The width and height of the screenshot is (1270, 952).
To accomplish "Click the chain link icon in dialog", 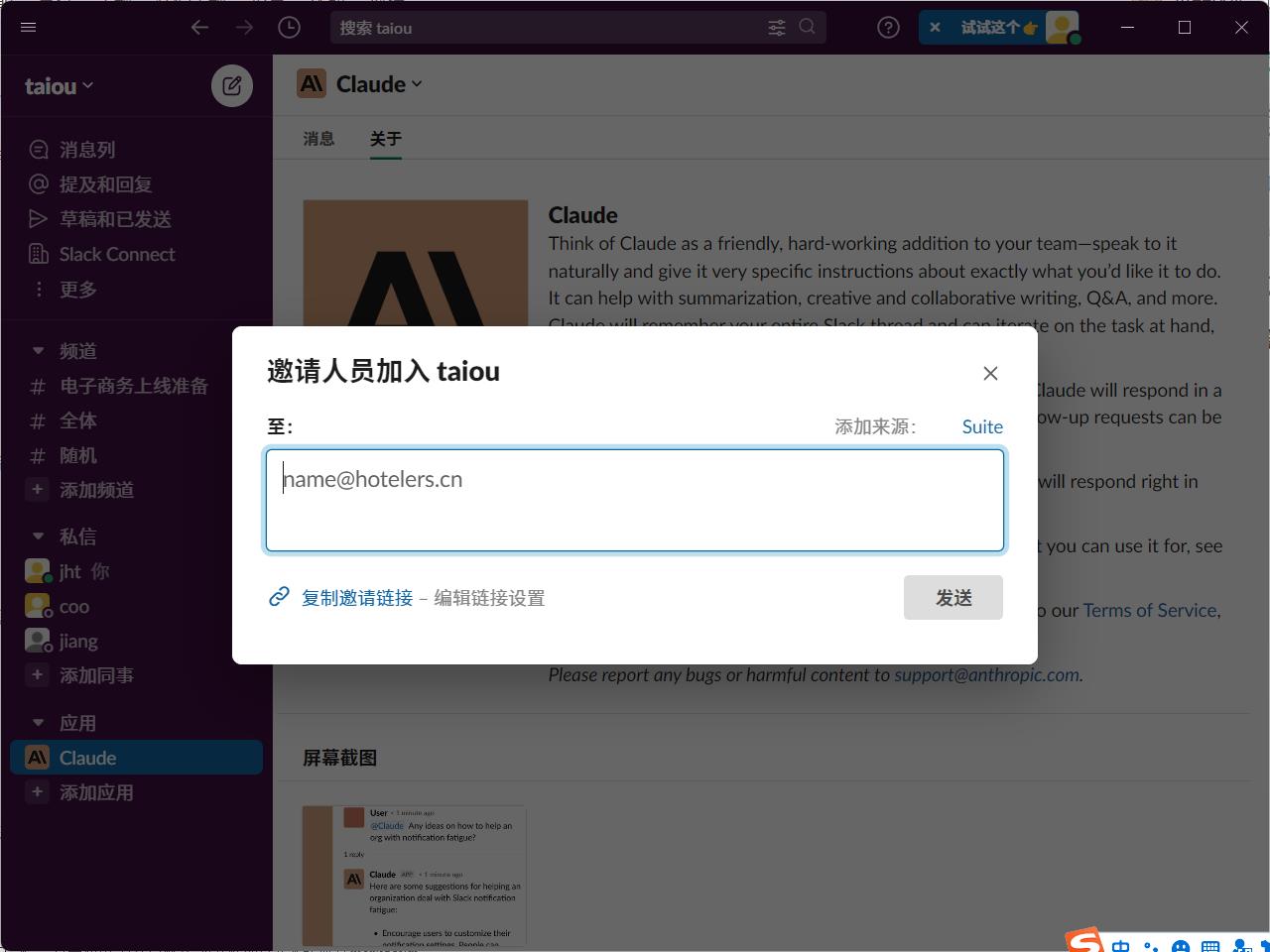I will [279, 597].
